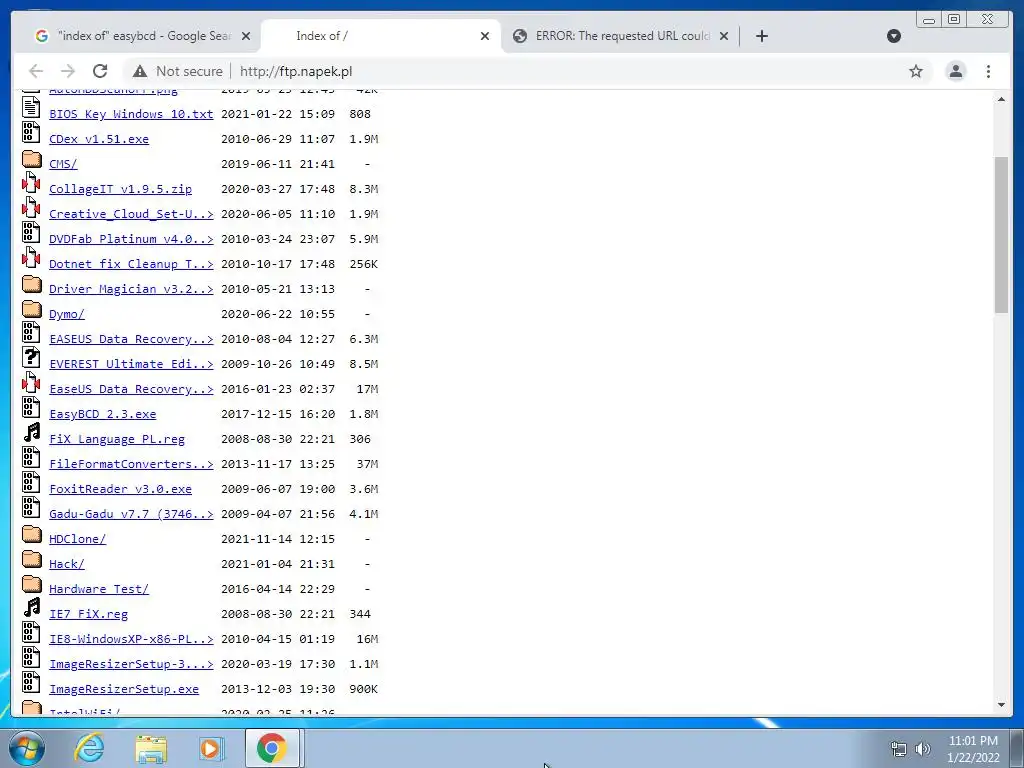This screenshot has width=1024, height=768.
Task: Switch to the ERROR requested URL tab
Action: 620,36
